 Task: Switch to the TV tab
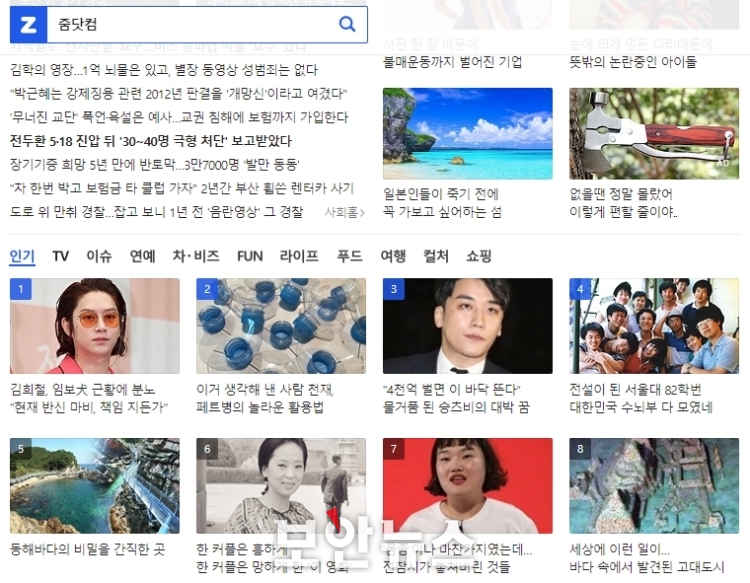60,256
